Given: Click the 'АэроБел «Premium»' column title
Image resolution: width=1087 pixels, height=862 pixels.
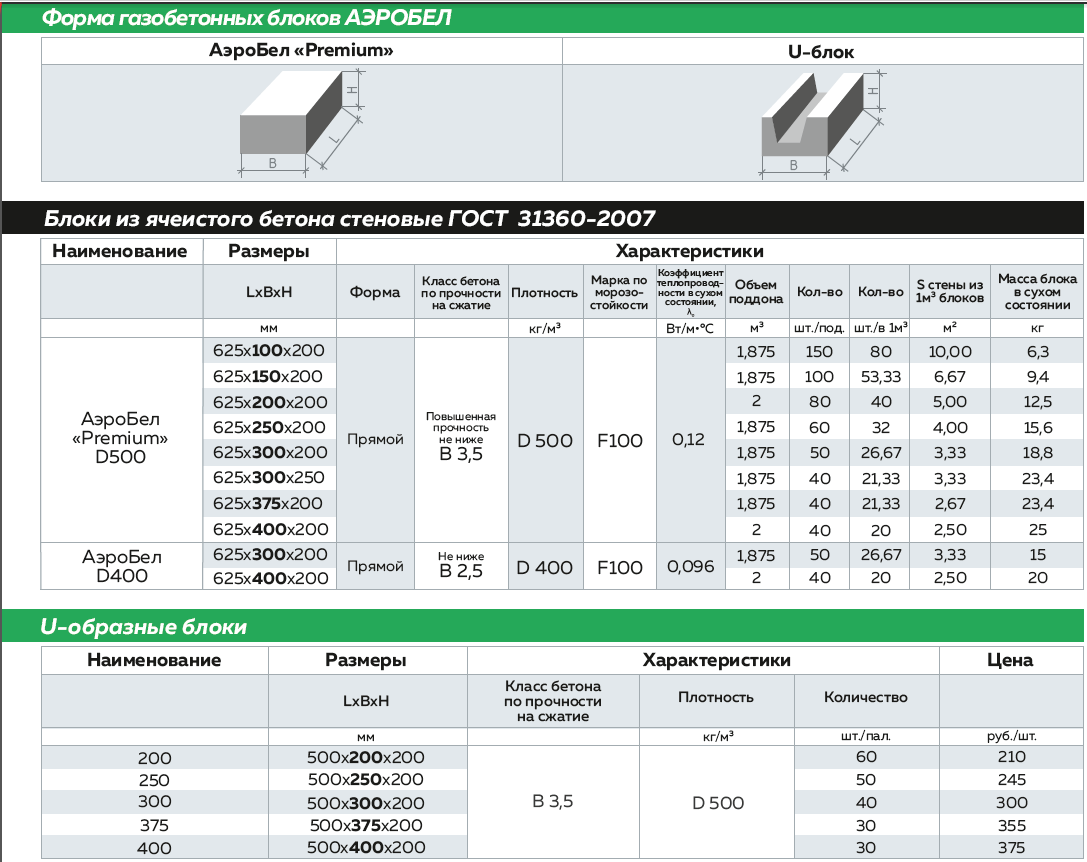Looking at the screenshot, I should (302, 51).
